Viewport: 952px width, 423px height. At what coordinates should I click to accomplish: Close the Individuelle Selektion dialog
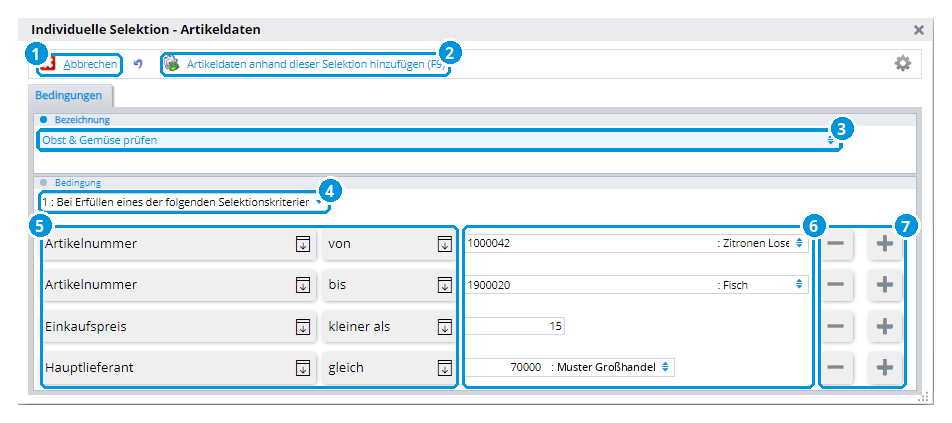click(919, 30)
